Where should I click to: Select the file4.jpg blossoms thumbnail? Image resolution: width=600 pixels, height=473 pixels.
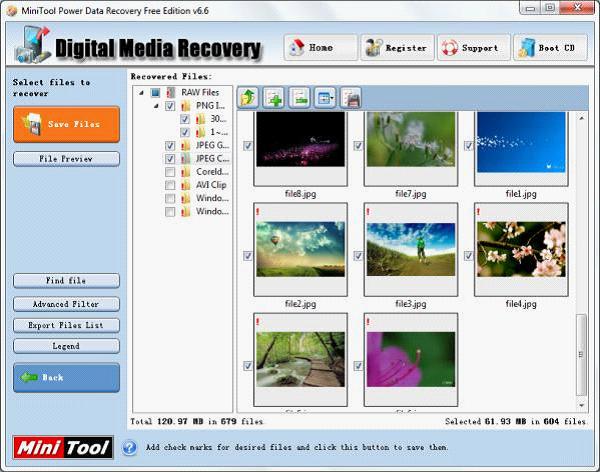[521, 249]
